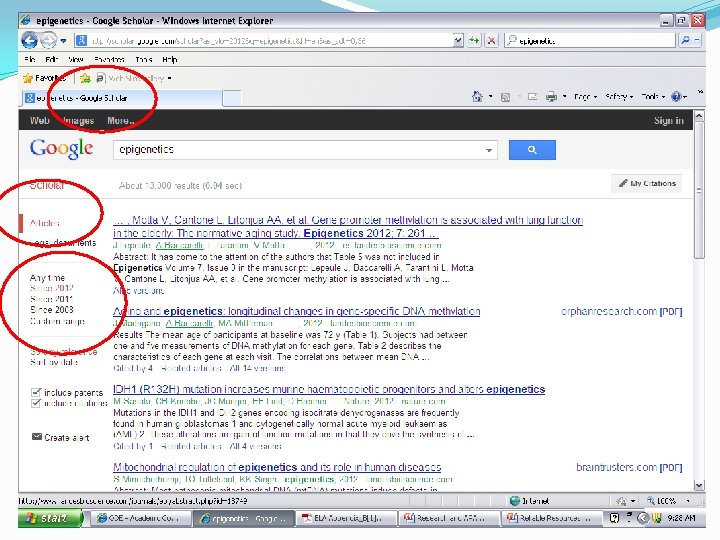Viewport: 720px width, 540px height.
Task: Click the Windows Start button
Action: click(x=51, y=518)
